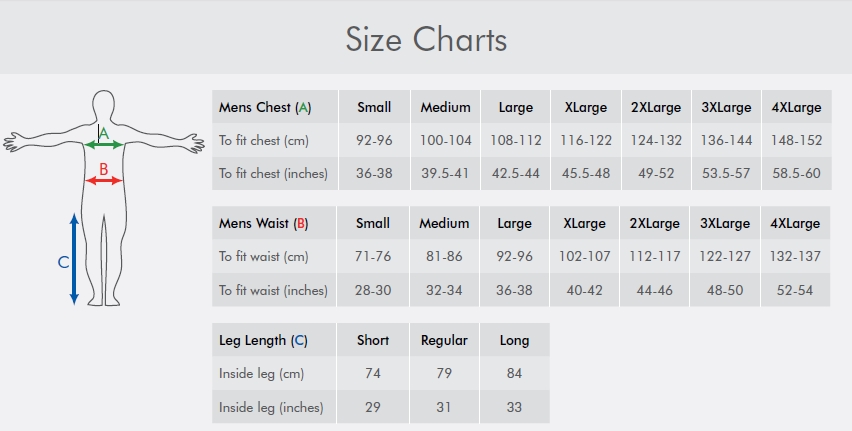Image resolution: width=852 pixels, height=431 pixels.
Task: Click the body outline figure's head
Action: coord(103,104)
